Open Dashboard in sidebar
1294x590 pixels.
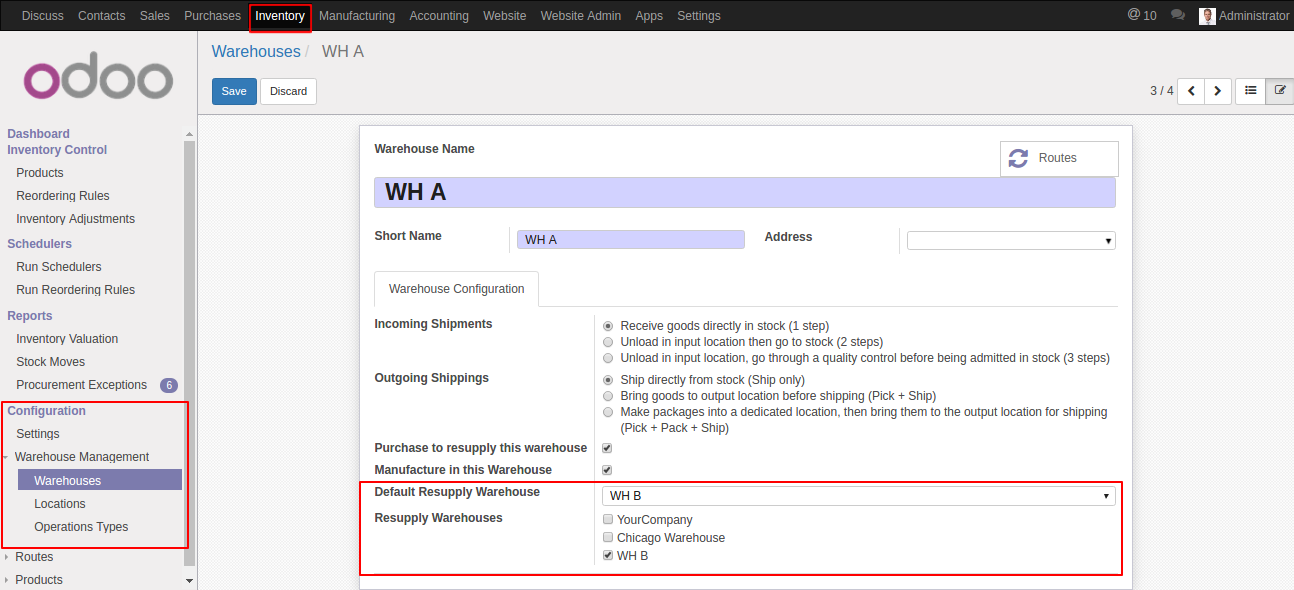(39, 134)
